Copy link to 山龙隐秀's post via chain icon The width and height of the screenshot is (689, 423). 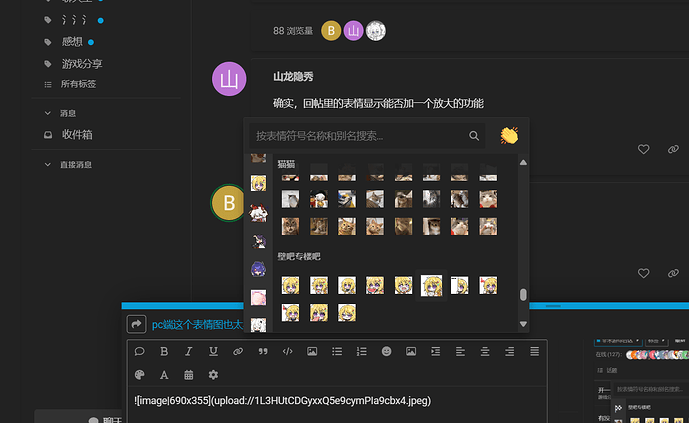pyautogui.click(x=673, y=149)
